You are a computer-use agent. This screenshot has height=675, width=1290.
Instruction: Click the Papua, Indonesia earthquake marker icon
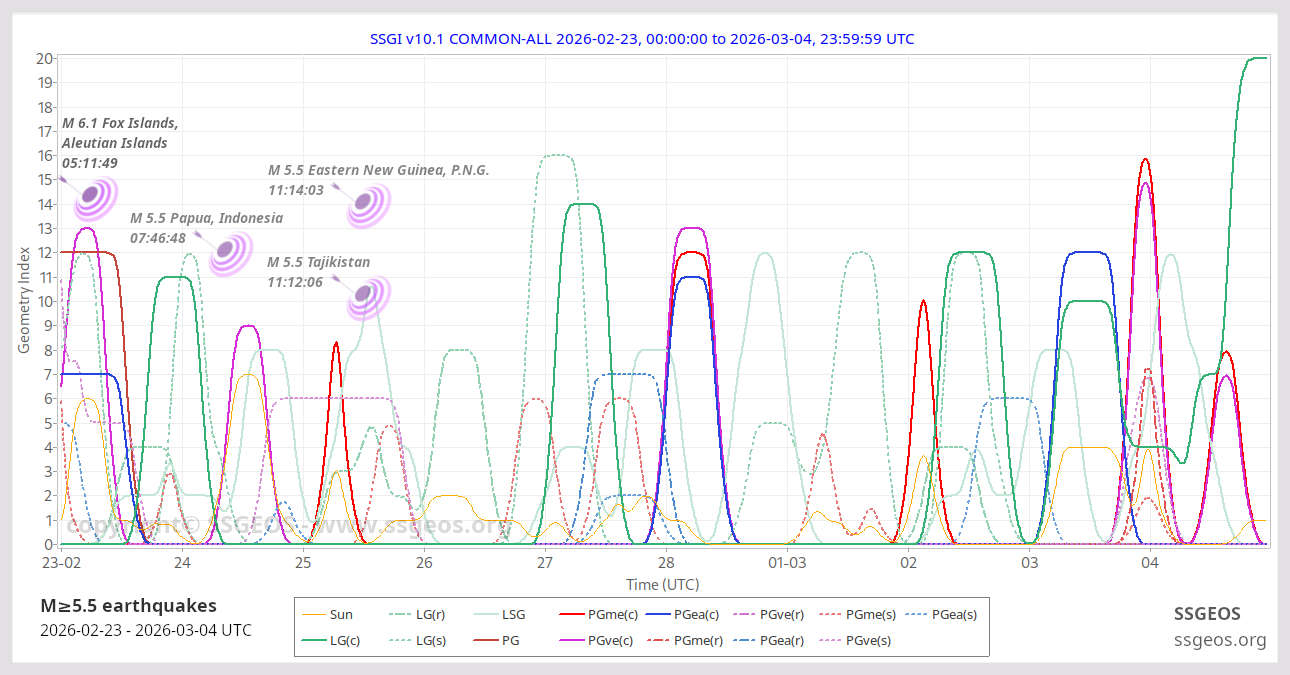[230, 252]
